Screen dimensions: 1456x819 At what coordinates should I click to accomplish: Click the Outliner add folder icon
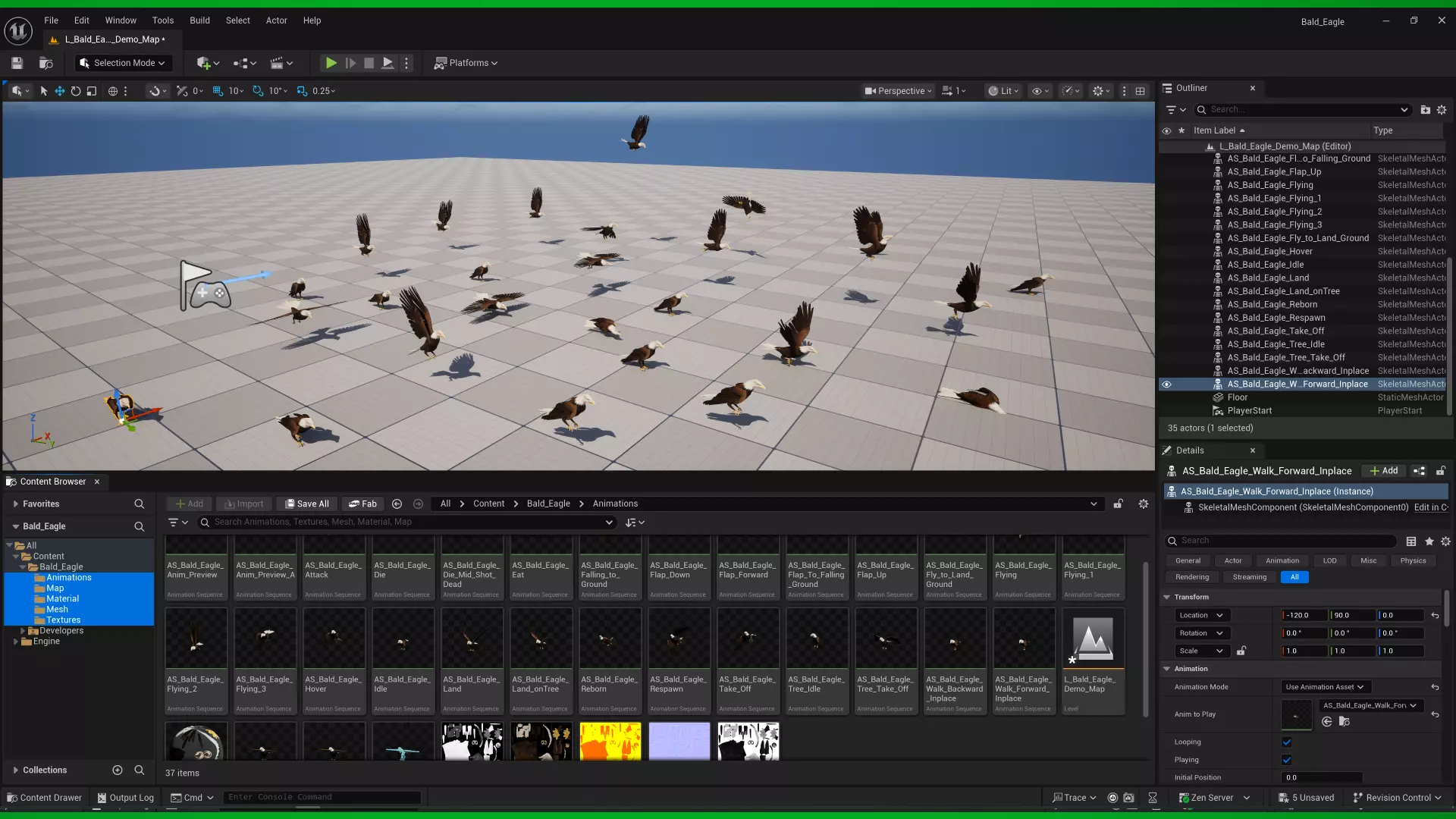tap(1425, 110)
